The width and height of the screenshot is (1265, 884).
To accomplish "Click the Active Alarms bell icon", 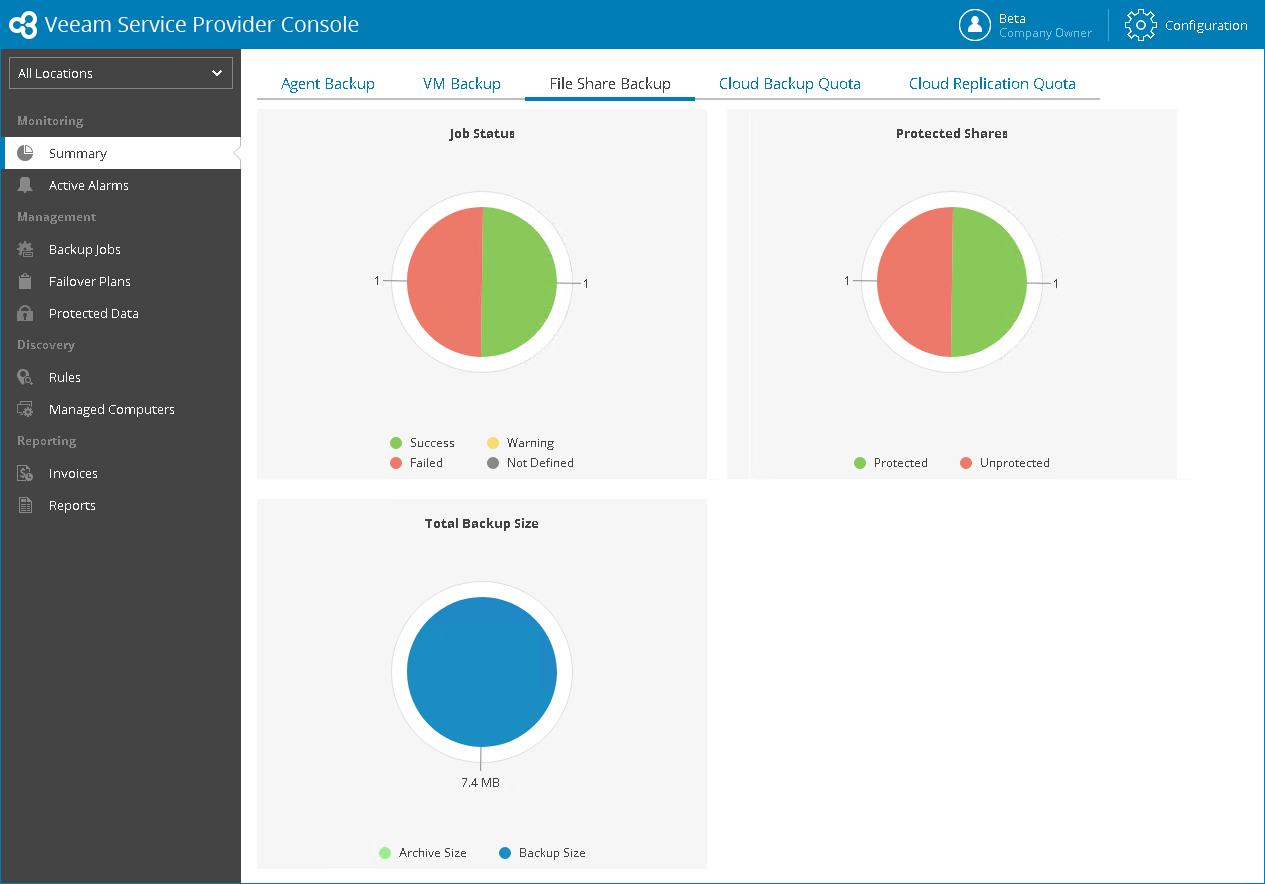I will 26,185.
